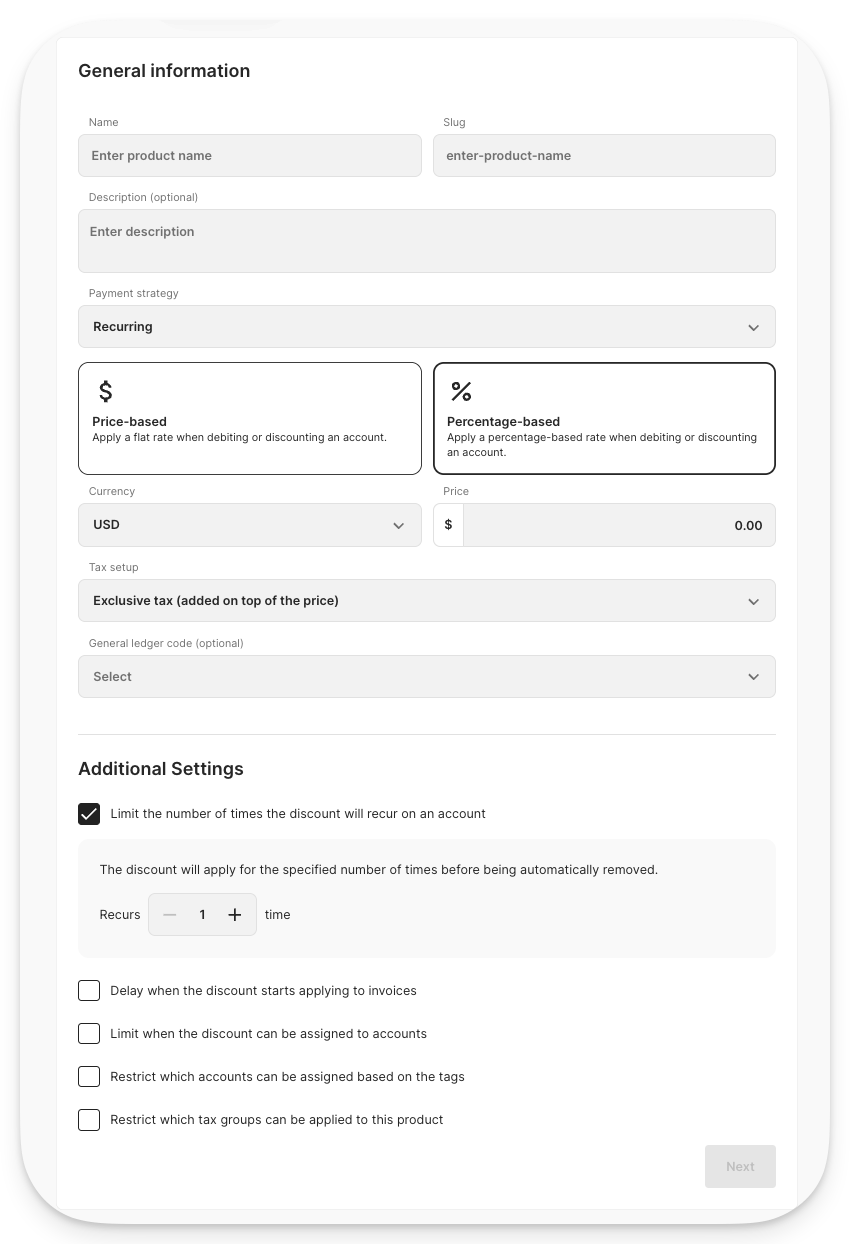The height and width of the screenshot is (1244, 850).
Task: Click the Next button
Action: tap(740, 1166)
